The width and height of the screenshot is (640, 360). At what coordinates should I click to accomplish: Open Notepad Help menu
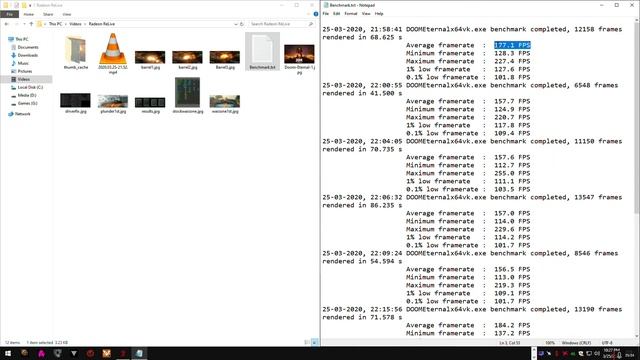coord(379,14)
